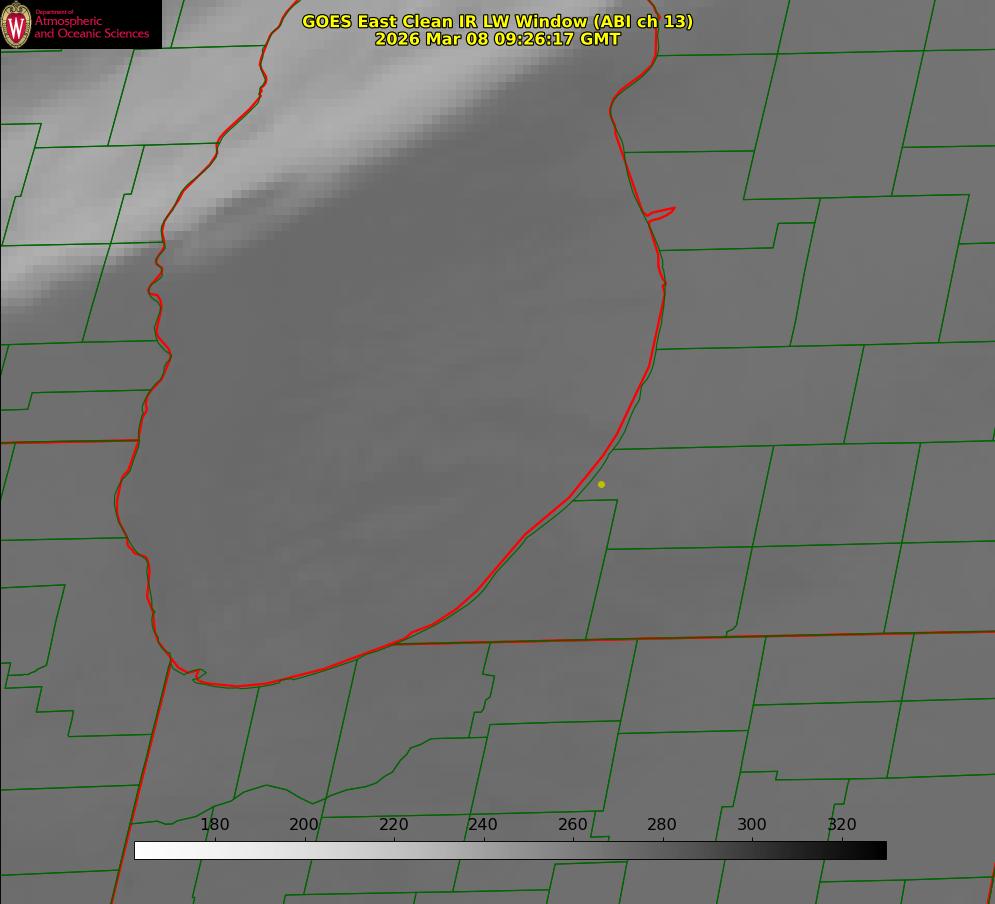Viewport: 995px width, 904px height.
Task: Select the 280 temperature scale label
Action: [662, 825]
